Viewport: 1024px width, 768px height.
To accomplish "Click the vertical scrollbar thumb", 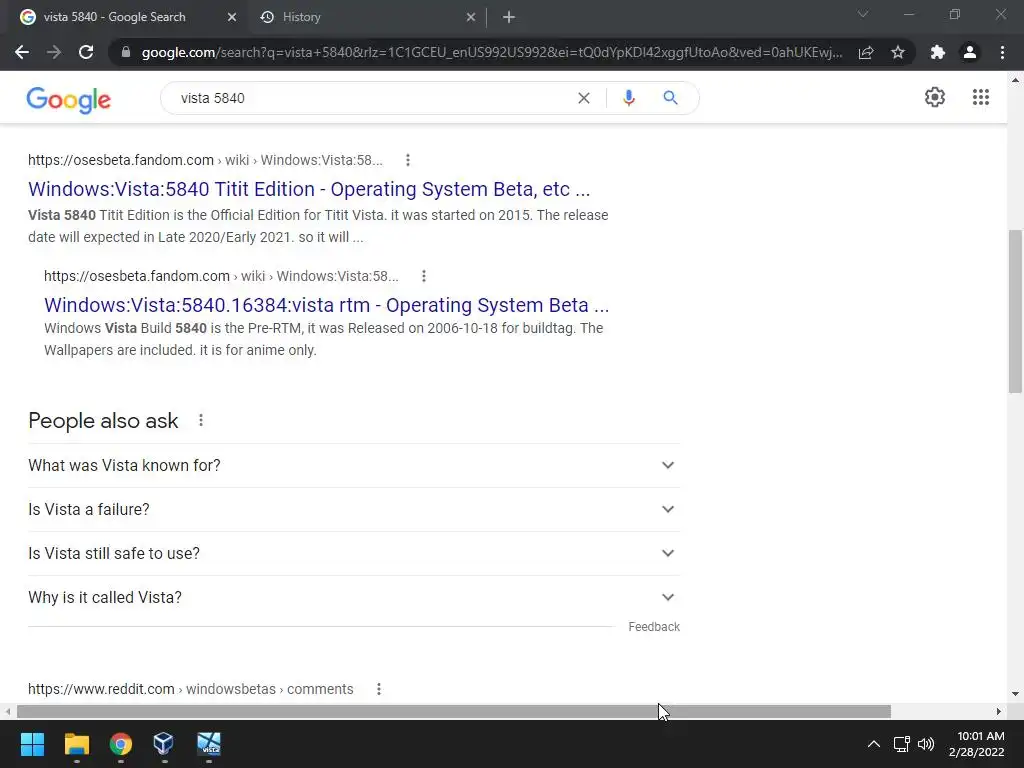I will [x=1016, y=312].
